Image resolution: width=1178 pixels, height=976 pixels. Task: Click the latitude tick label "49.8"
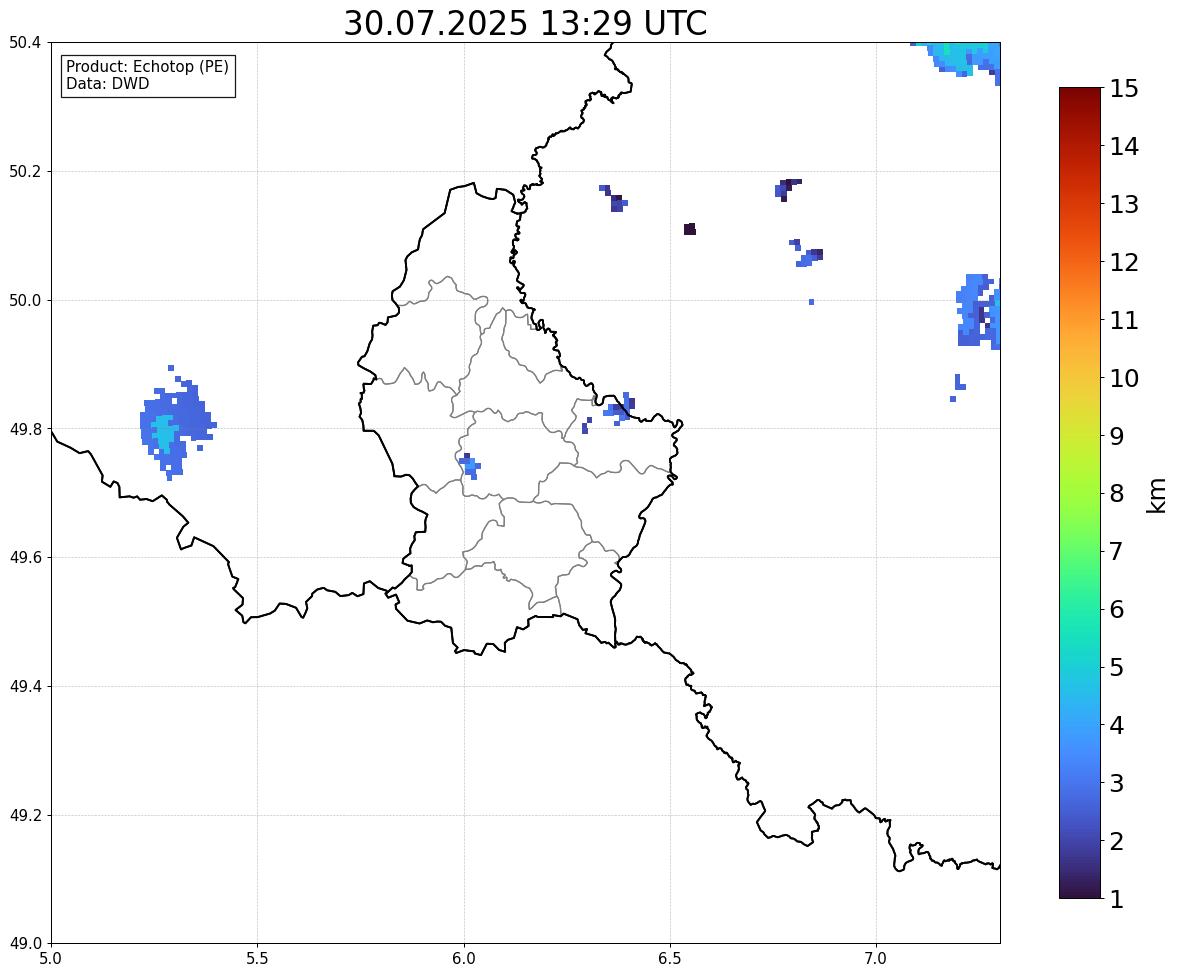[25, 429]
